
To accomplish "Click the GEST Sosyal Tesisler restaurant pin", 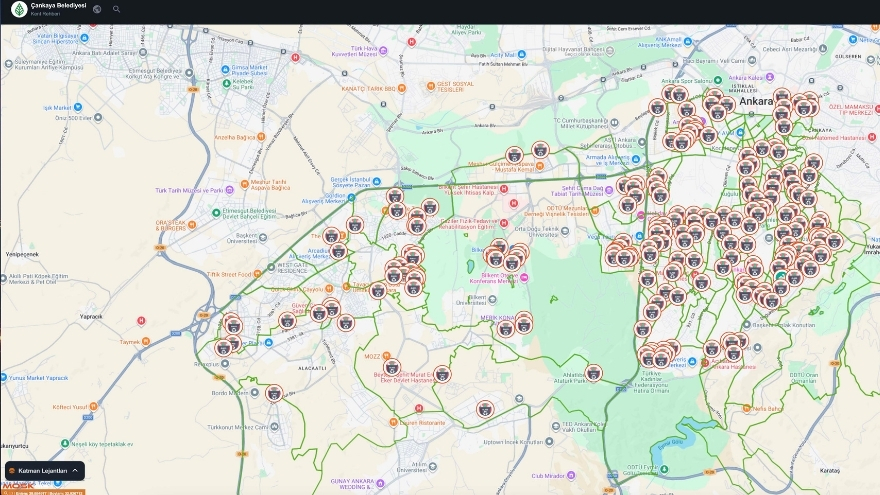I will pyautogui.click(x=431, y=87).
